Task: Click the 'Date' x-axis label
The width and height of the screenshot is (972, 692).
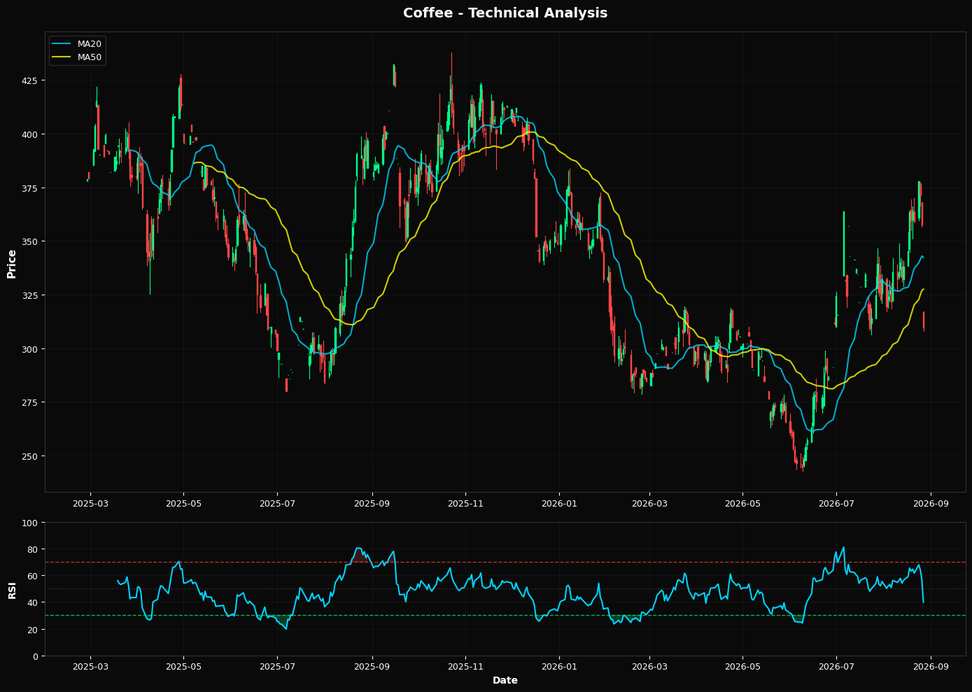Action: click(x=505, y=680)
